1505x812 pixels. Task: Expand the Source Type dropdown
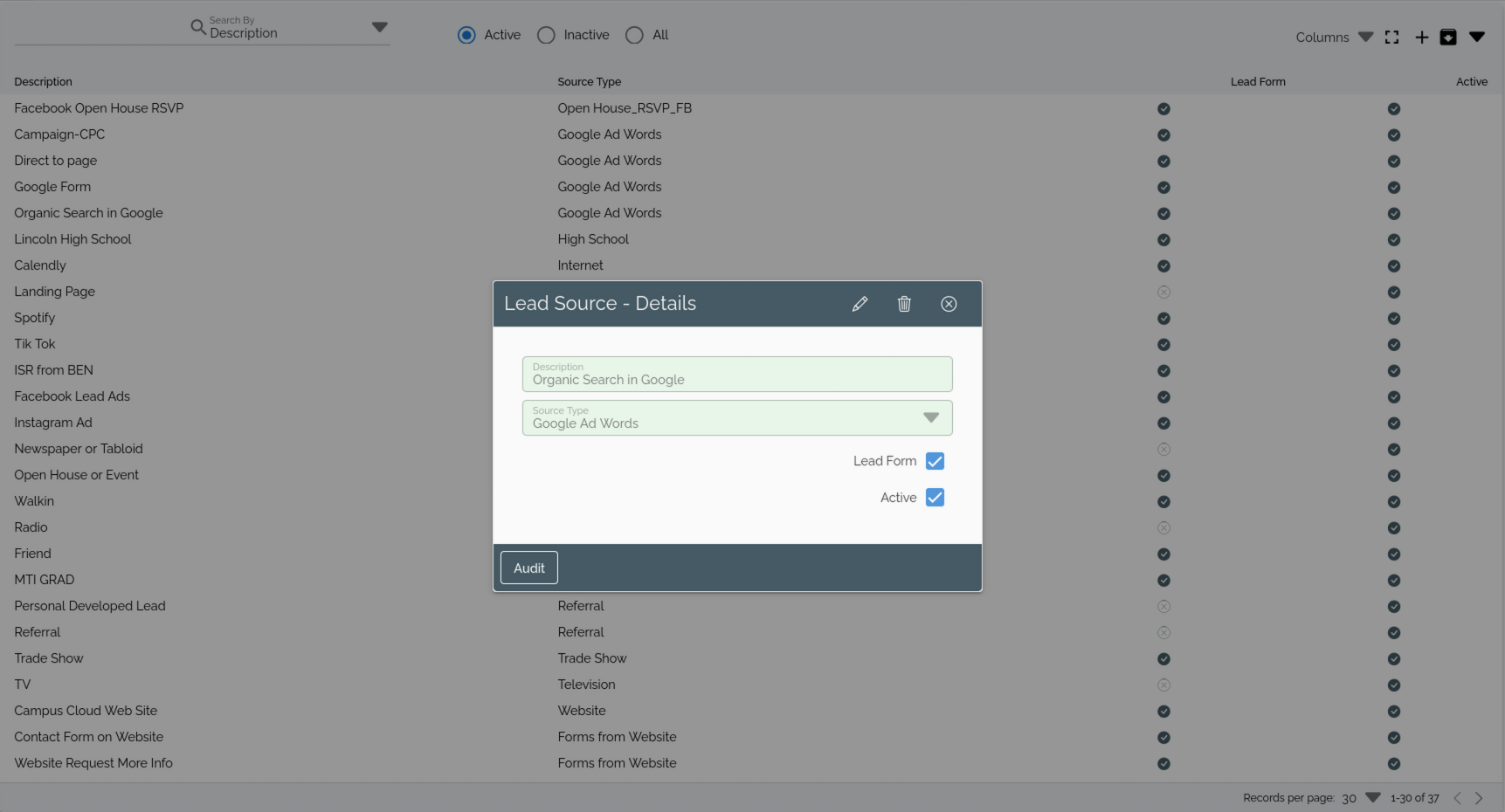tap(930, 417)
